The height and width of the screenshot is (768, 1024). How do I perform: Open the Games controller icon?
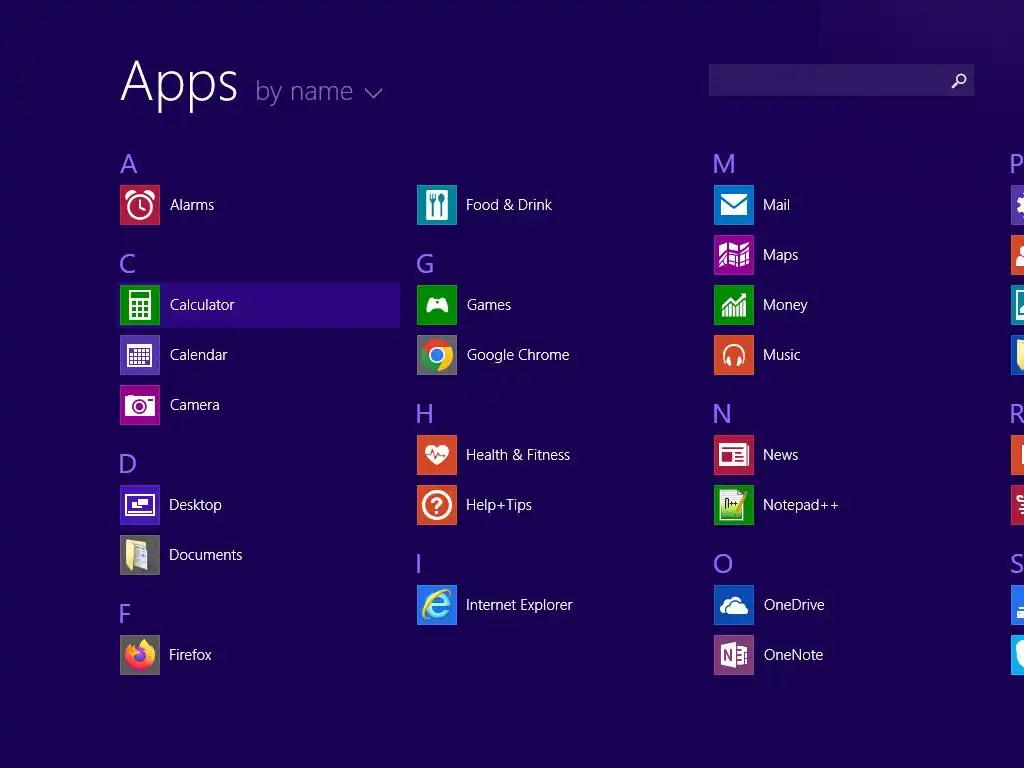click(x=437, y=305)
